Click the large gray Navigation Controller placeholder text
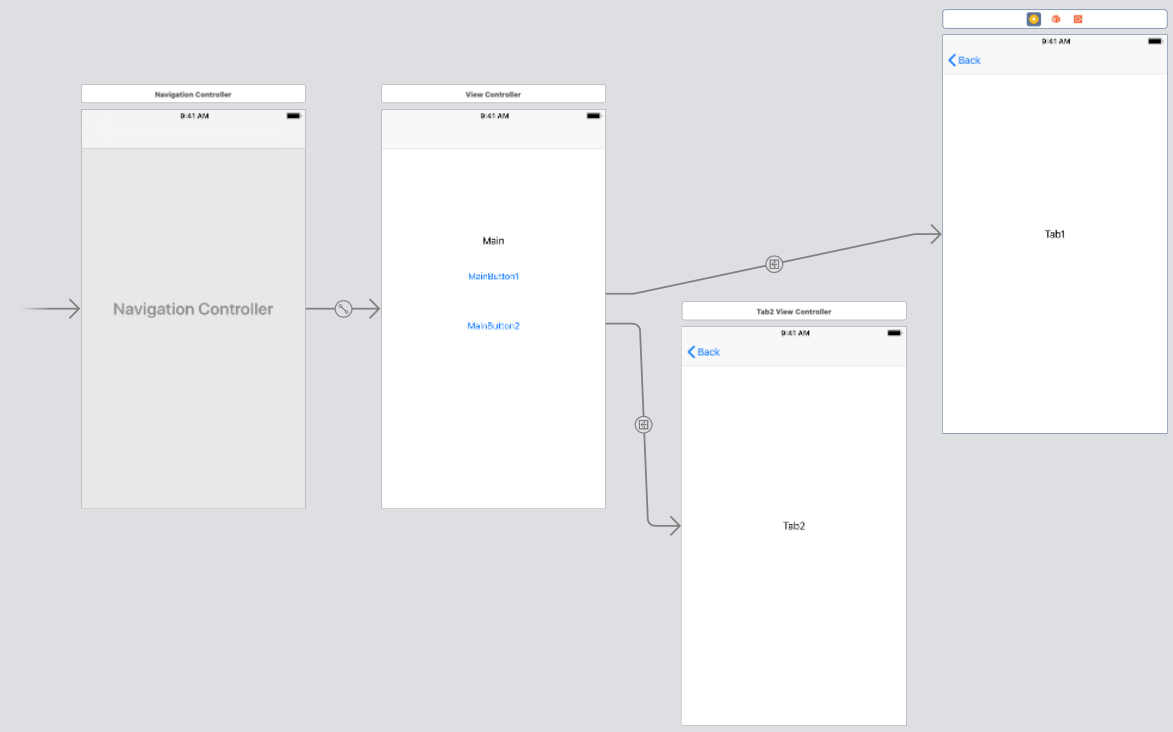 193,309
